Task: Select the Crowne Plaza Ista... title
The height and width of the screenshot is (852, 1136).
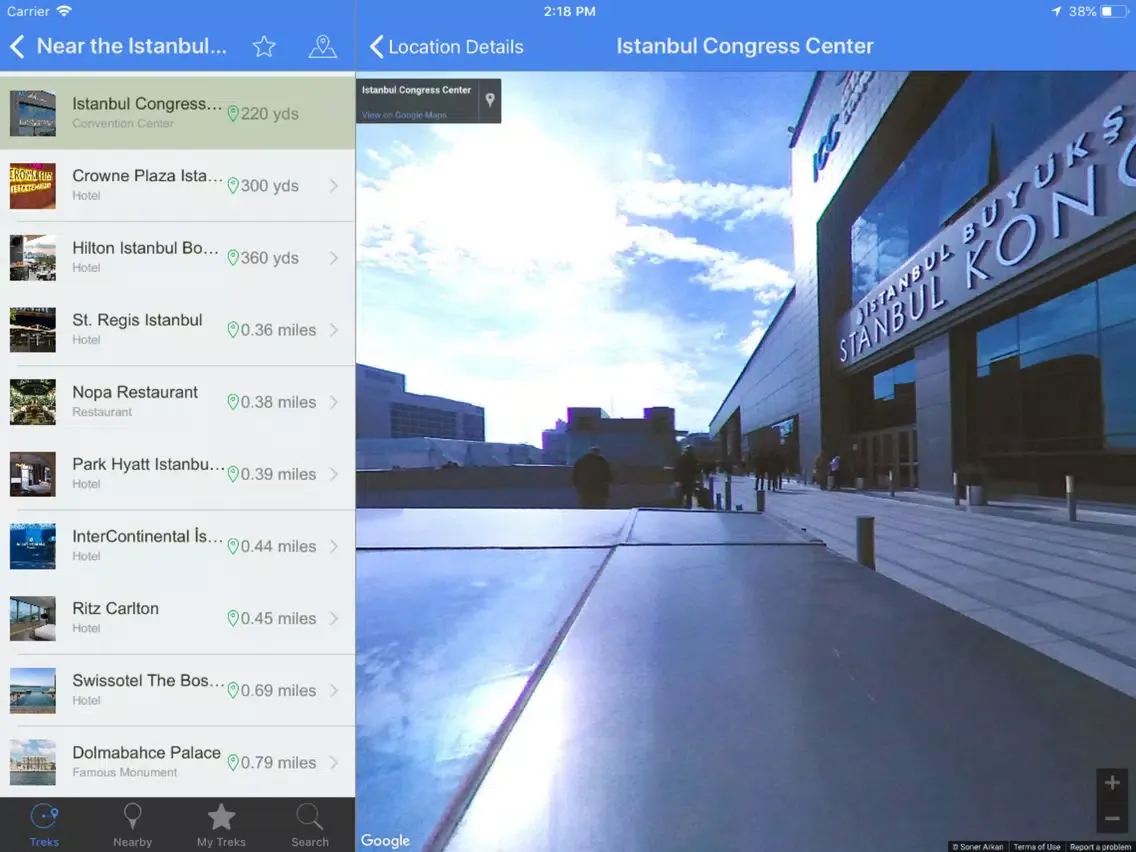Action: pyautogui.click(x=147, y=175)
